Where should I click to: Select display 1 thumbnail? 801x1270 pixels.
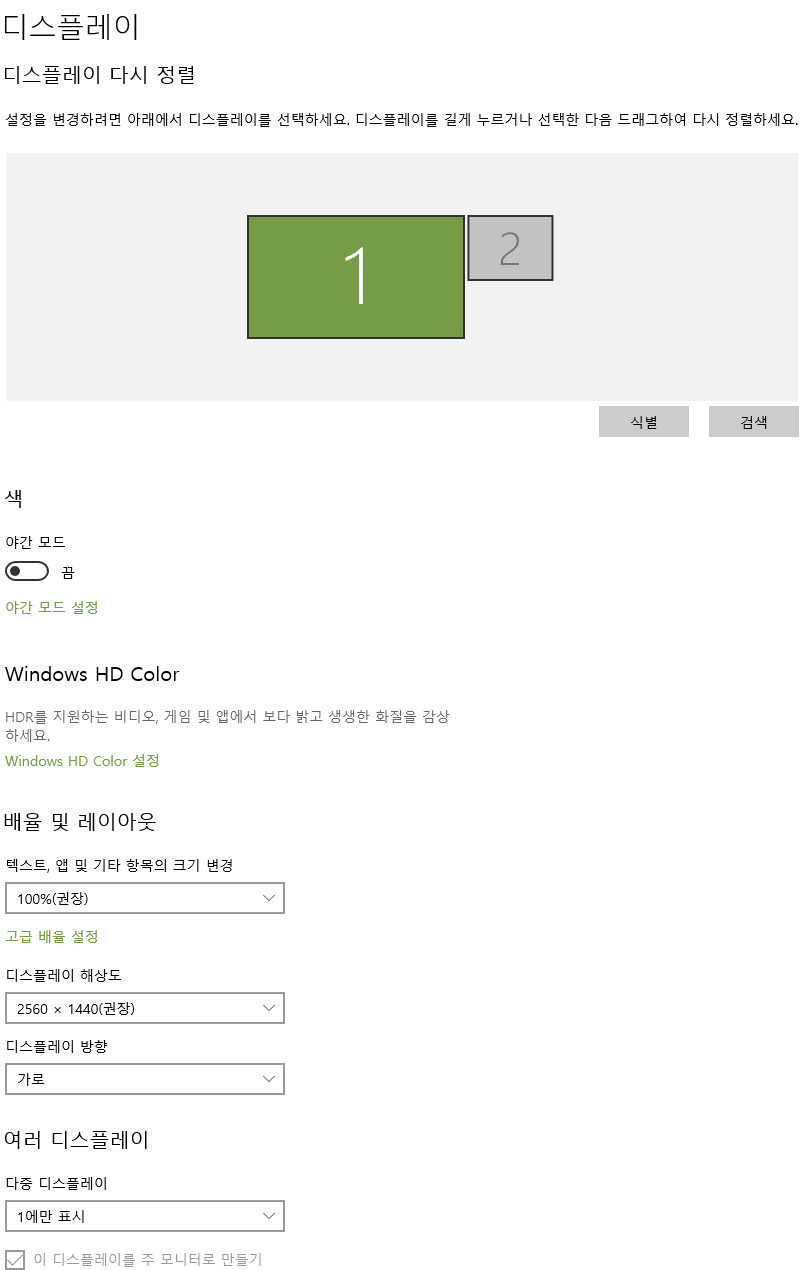(x=355, y=275)
